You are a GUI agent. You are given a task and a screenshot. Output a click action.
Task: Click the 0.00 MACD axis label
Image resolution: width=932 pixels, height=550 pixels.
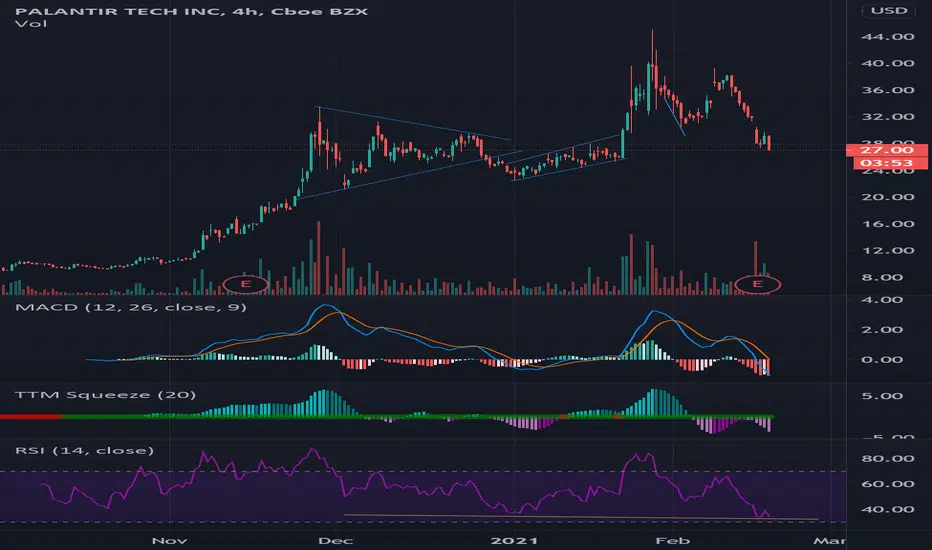[x=882, y=360]
